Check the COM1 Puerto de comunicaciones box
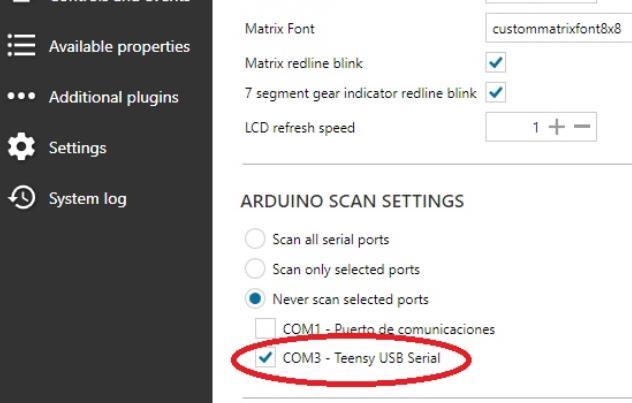This screenshot has width=632, height=403. tap(265, 329)
